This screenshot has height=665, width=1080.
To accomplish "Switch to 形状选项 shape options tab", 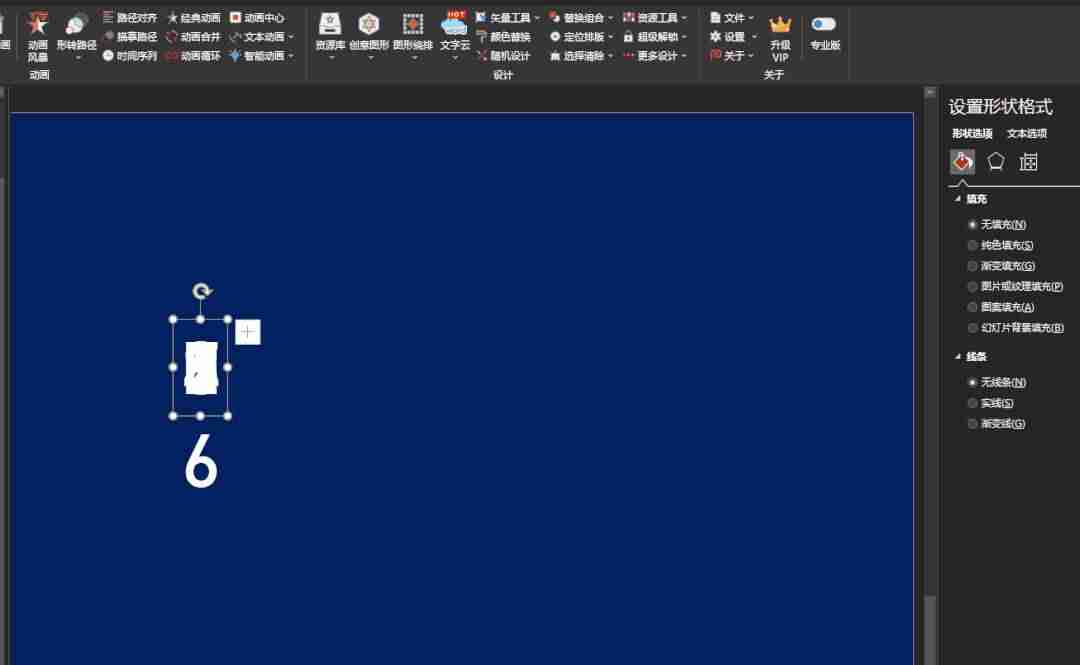I will click(x=972, y=134).
